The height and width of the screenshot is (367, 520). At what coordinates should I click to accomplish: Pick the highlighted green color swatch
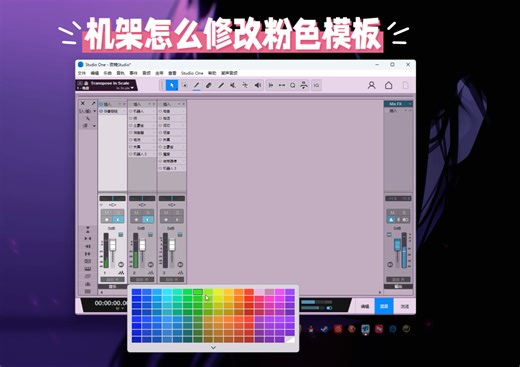[x=198, y=292]
